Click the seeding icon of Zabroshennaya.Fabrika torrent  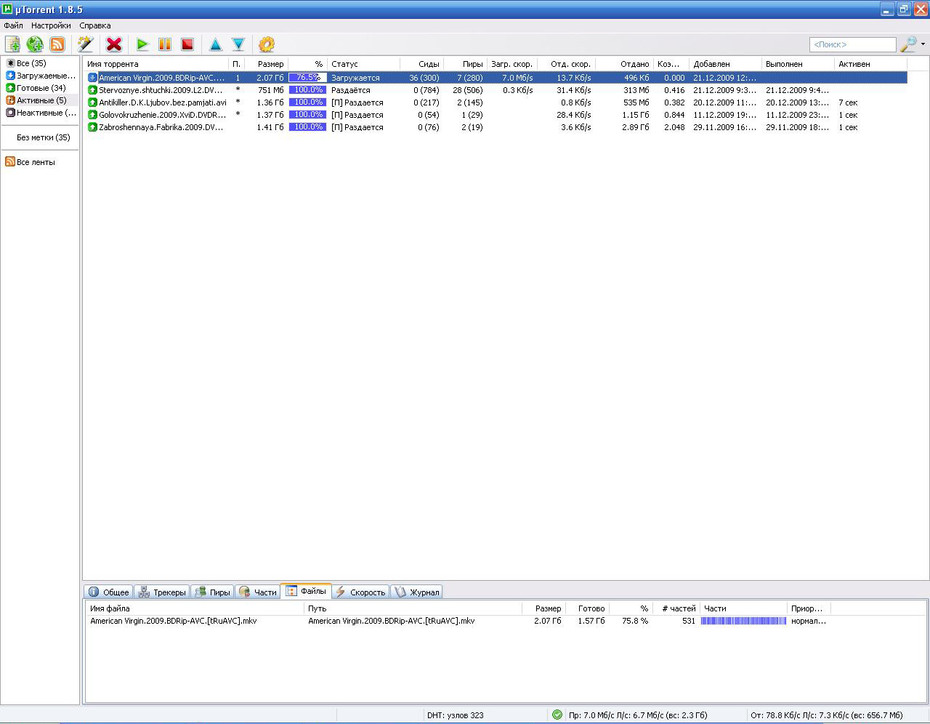(93, 127)
